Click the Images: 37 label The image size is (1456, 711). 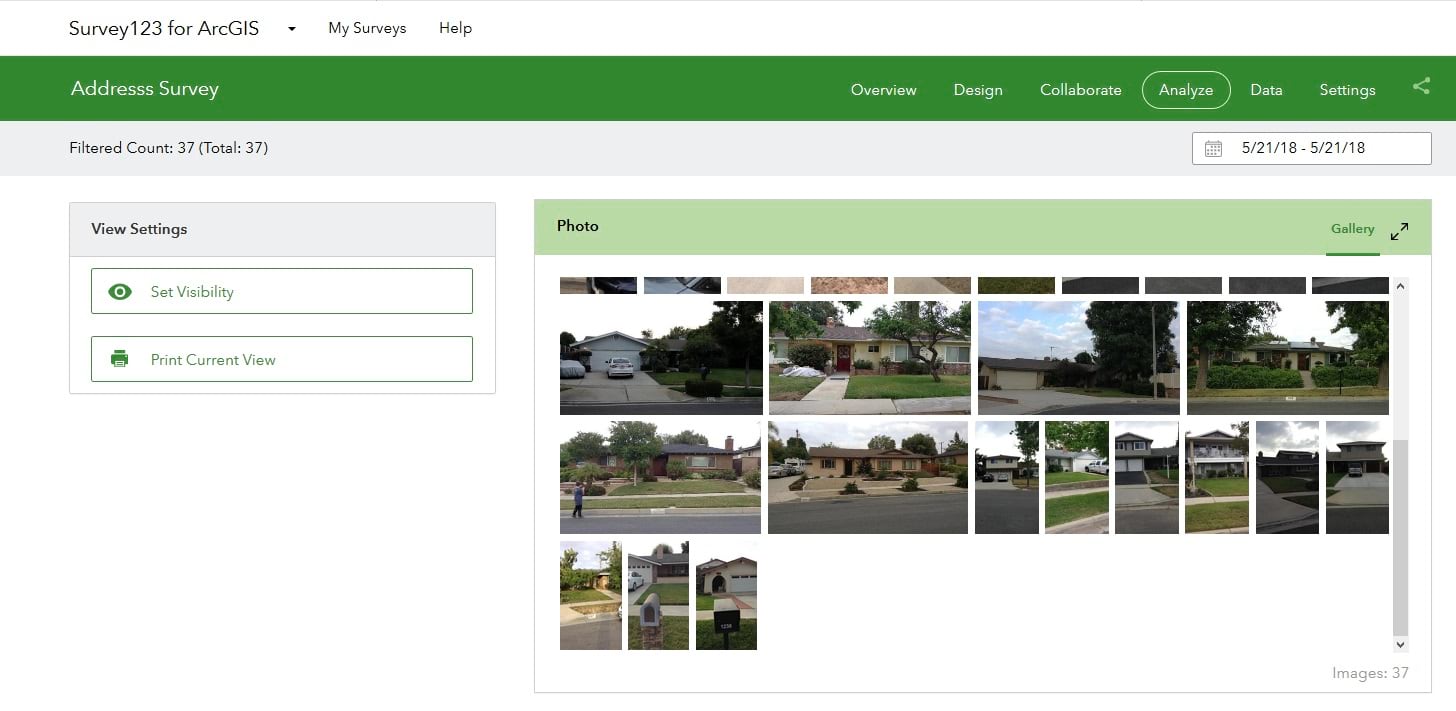click(1370, 673)
